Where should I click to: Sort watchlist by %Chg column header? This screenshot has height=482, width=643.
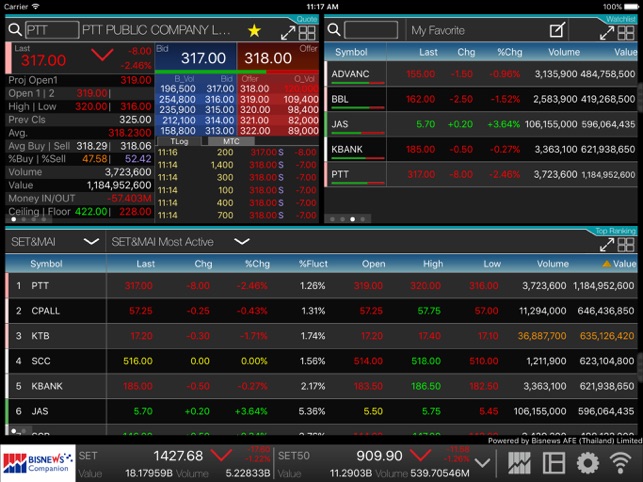click(x=509, y=52)
